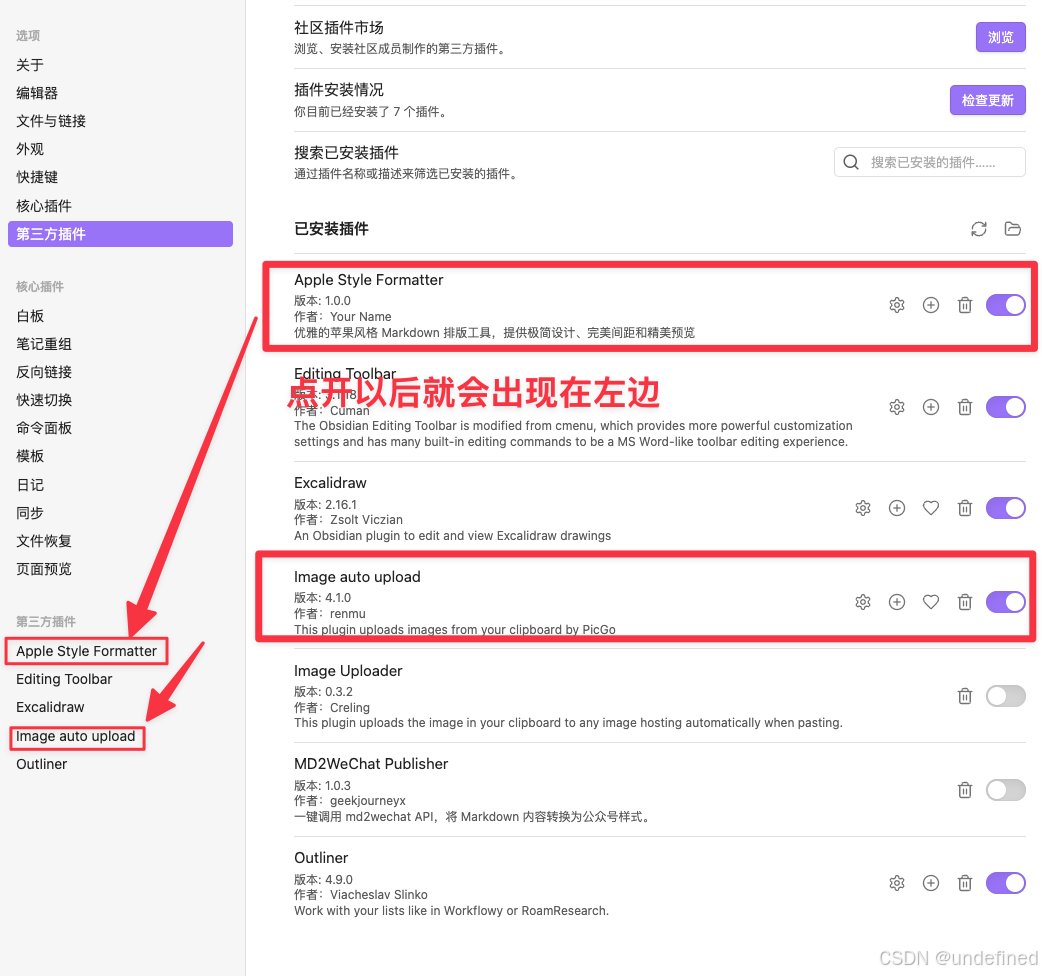Click the search magnifier in plugin search bar
Viewport: 1042px width, 976px height.
point(851,161)
